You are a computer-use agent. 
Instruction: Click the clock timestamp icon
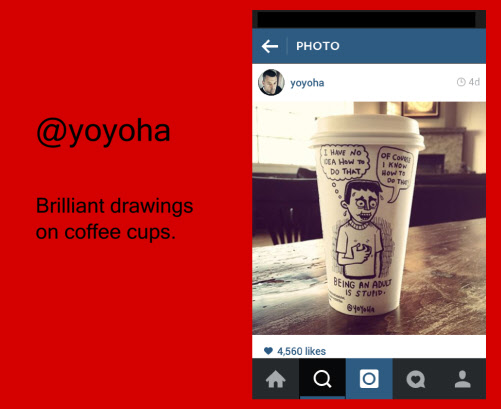[461, 82]
